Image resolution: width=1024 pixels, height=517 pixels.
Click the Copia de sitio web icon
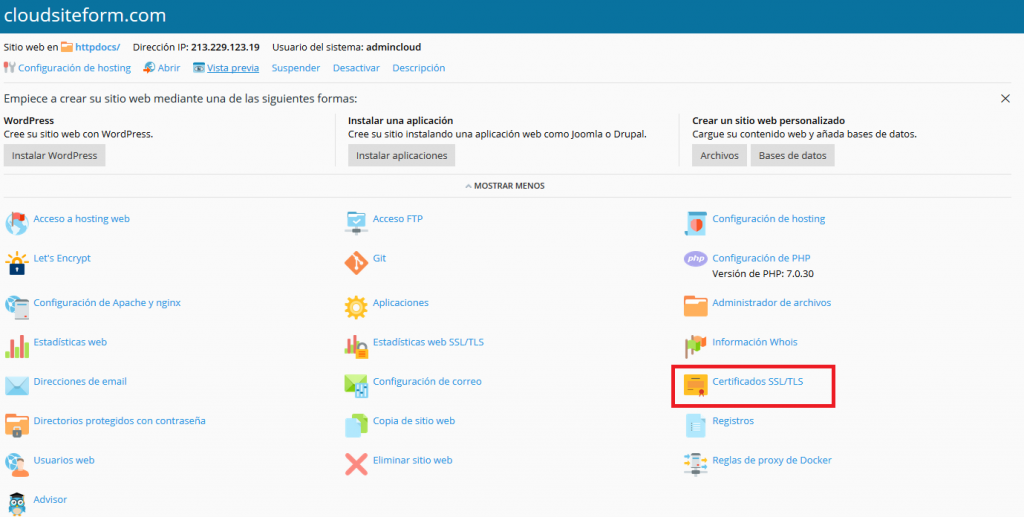(356, 425)
